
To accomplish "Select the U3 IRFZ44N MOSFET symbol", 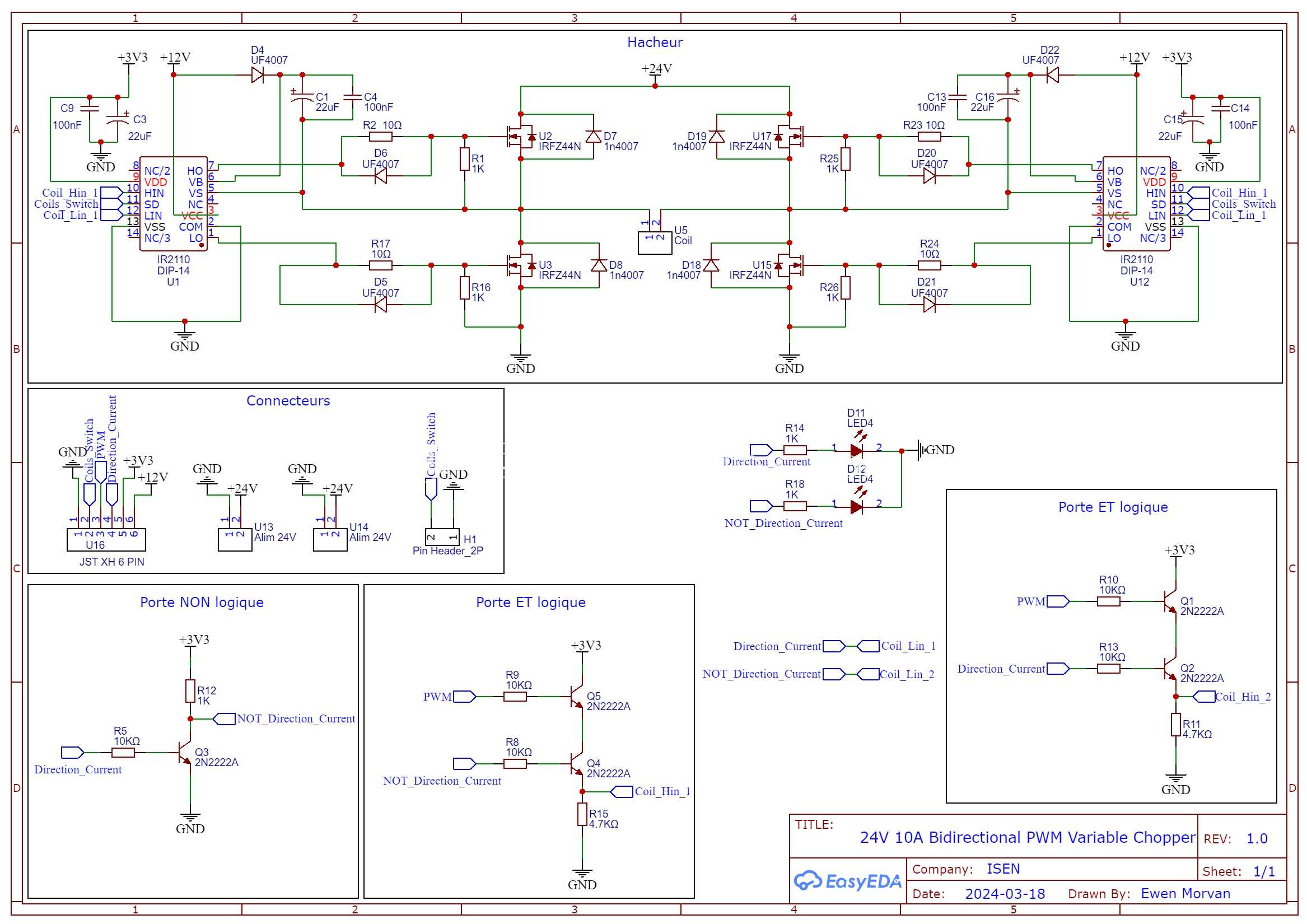I will click(x=521, y=265).
